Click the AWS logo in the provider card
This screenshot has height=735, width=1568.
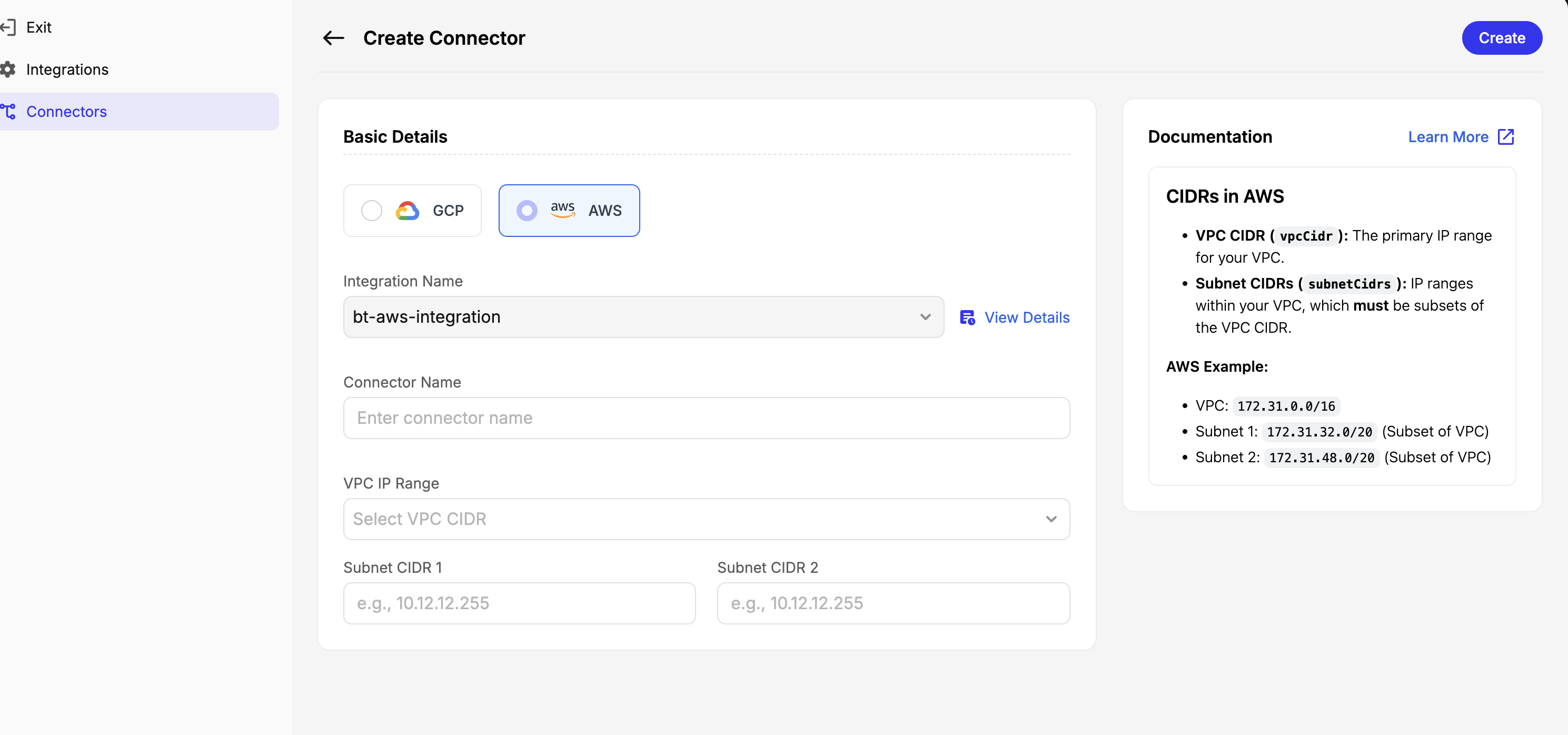tap(563, 211)
